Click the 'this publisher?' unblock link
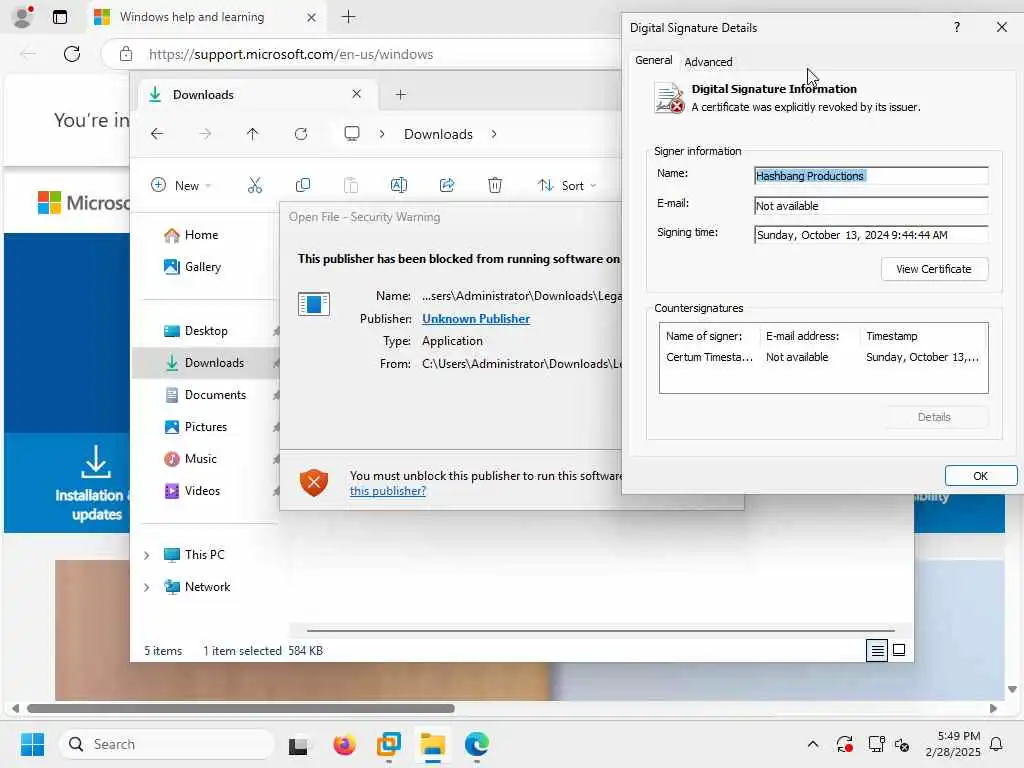 (387, 491)
